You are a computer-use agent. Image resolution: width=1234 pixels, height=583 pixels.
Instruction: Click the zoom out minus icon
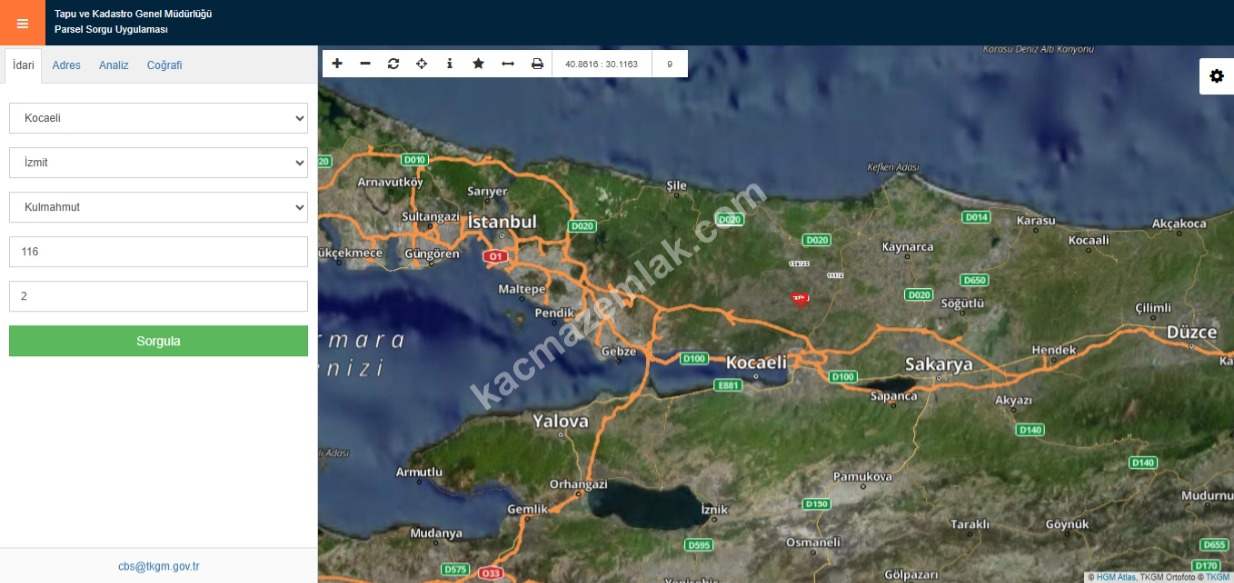[365, 64]
